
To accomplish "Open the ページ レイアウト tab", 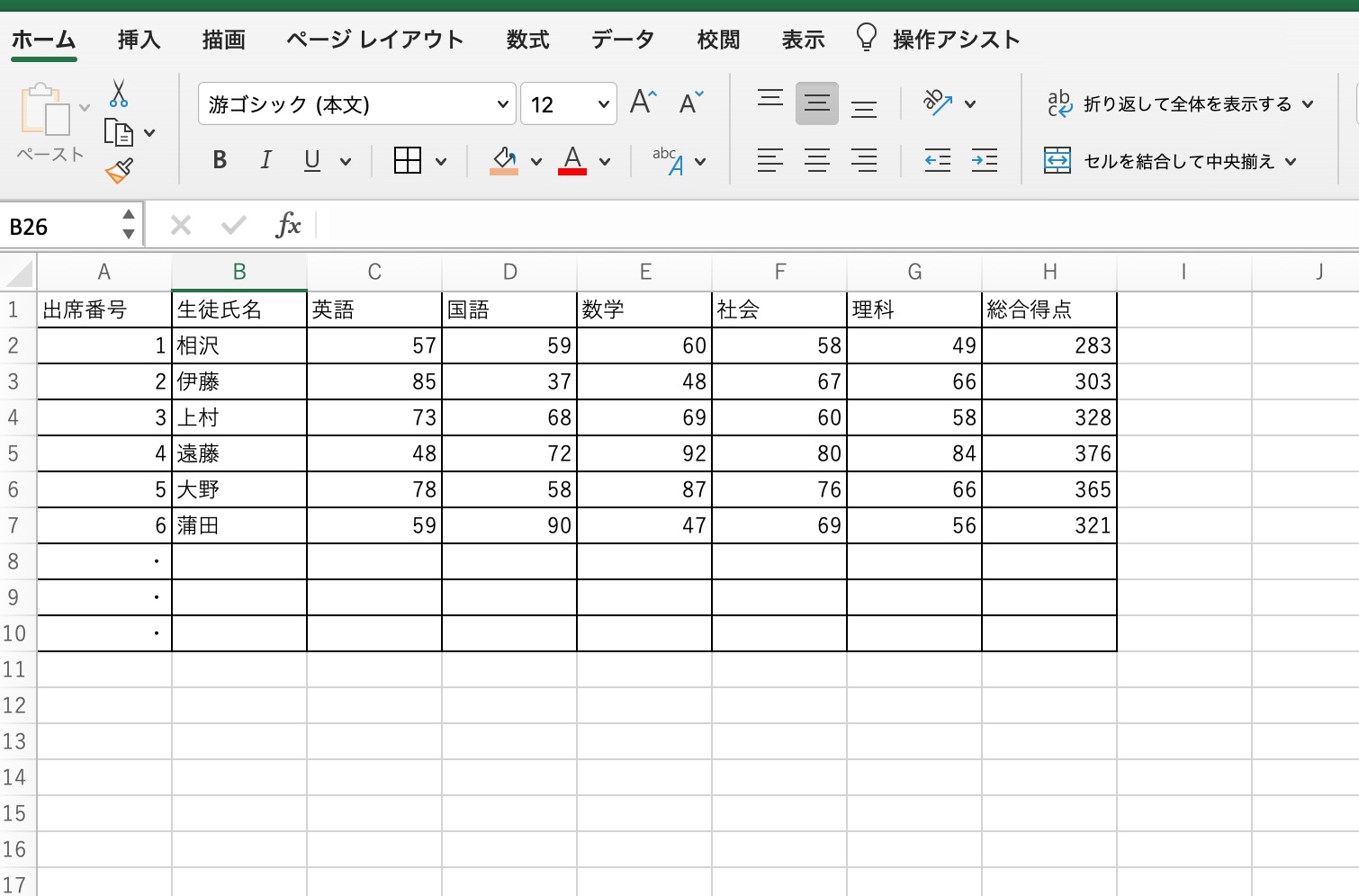I will (x=374, y=40).
